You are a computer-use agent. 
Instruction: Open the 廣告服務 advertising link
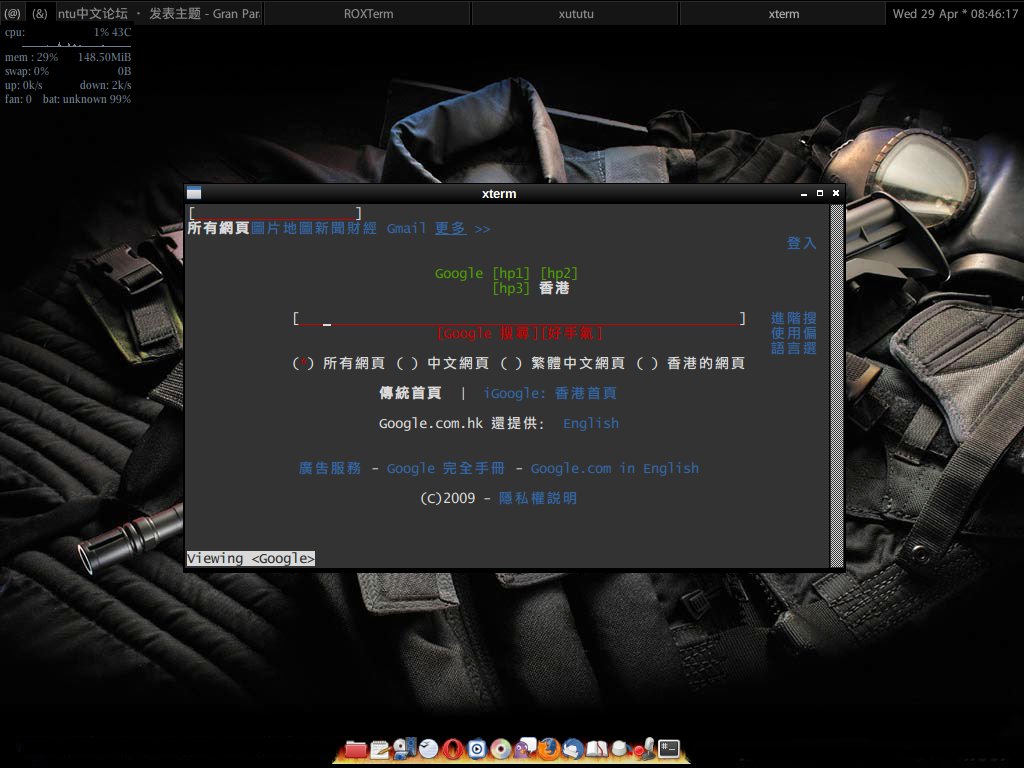click(x=330, y=468)
